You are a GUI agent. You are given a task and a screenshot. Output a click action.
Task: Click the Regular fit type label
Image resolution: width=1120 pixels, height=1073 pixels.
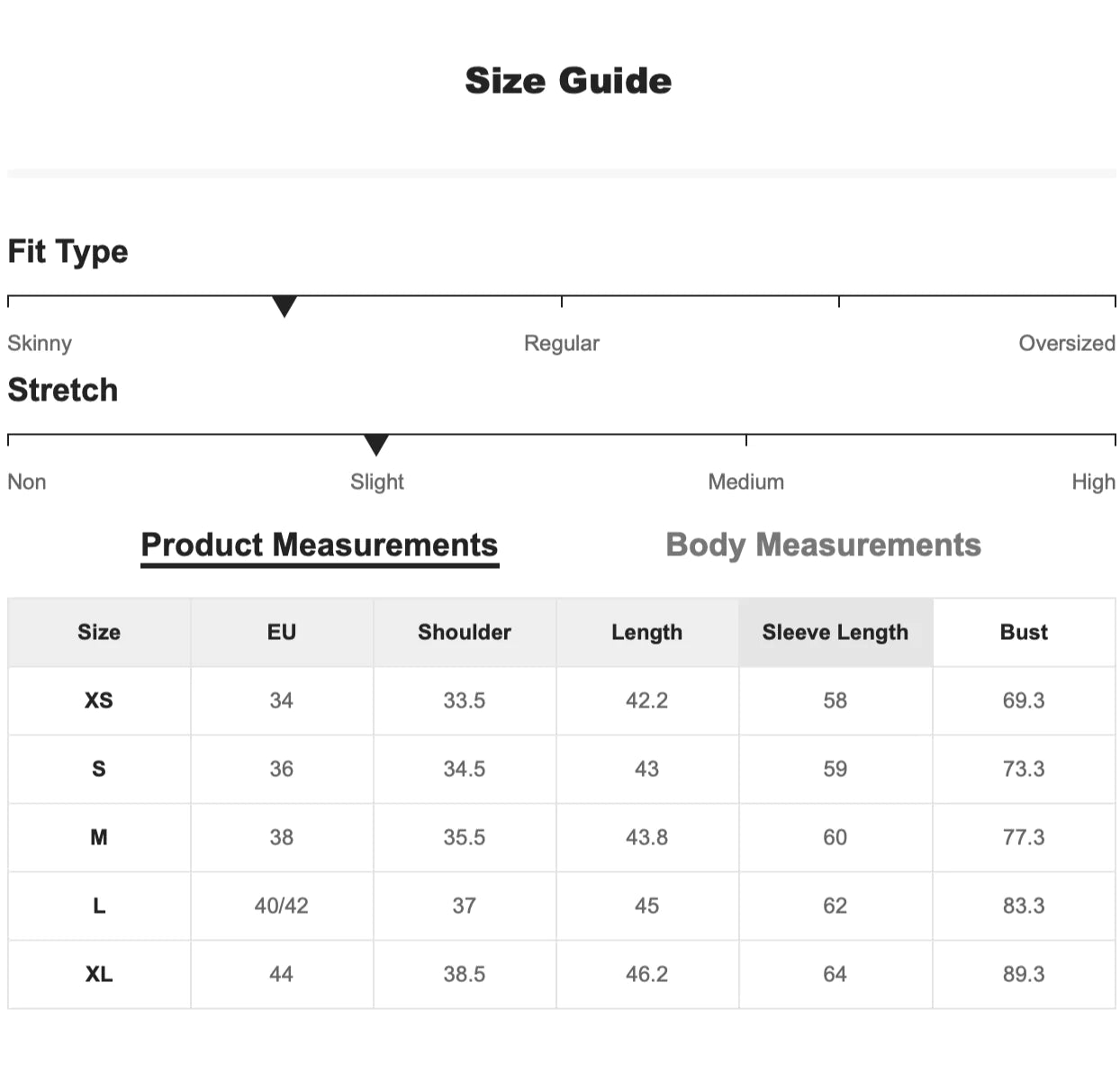[x=562, y=344]
